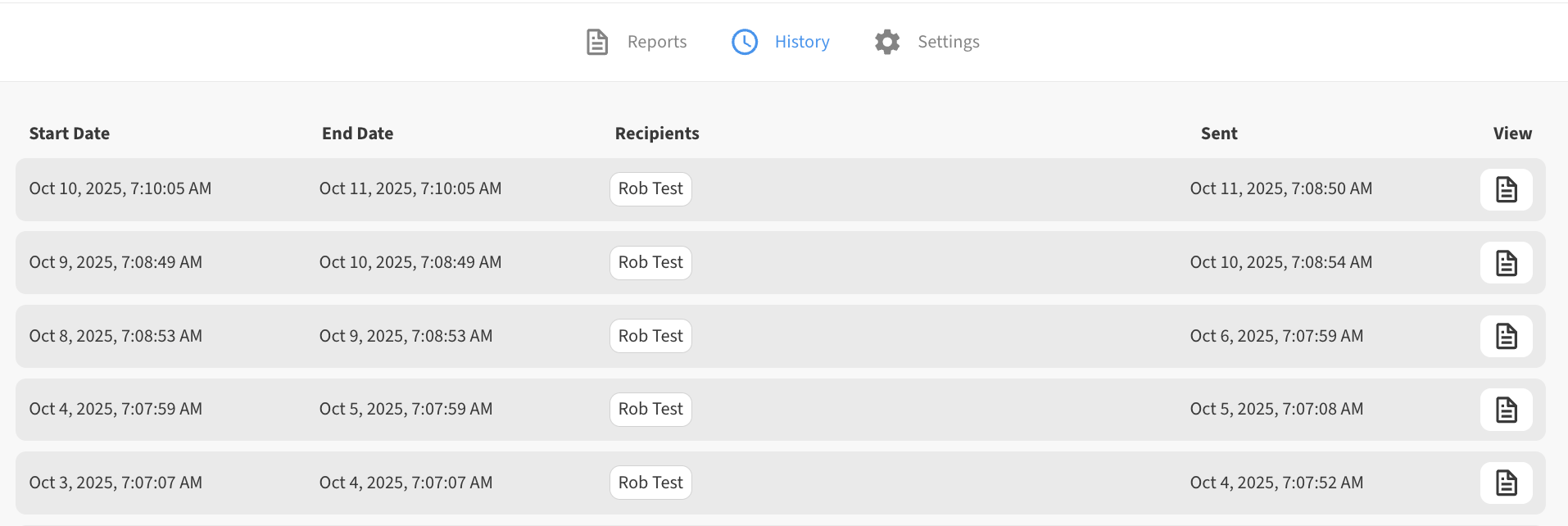Go to the Settings tab

point(948,42)
